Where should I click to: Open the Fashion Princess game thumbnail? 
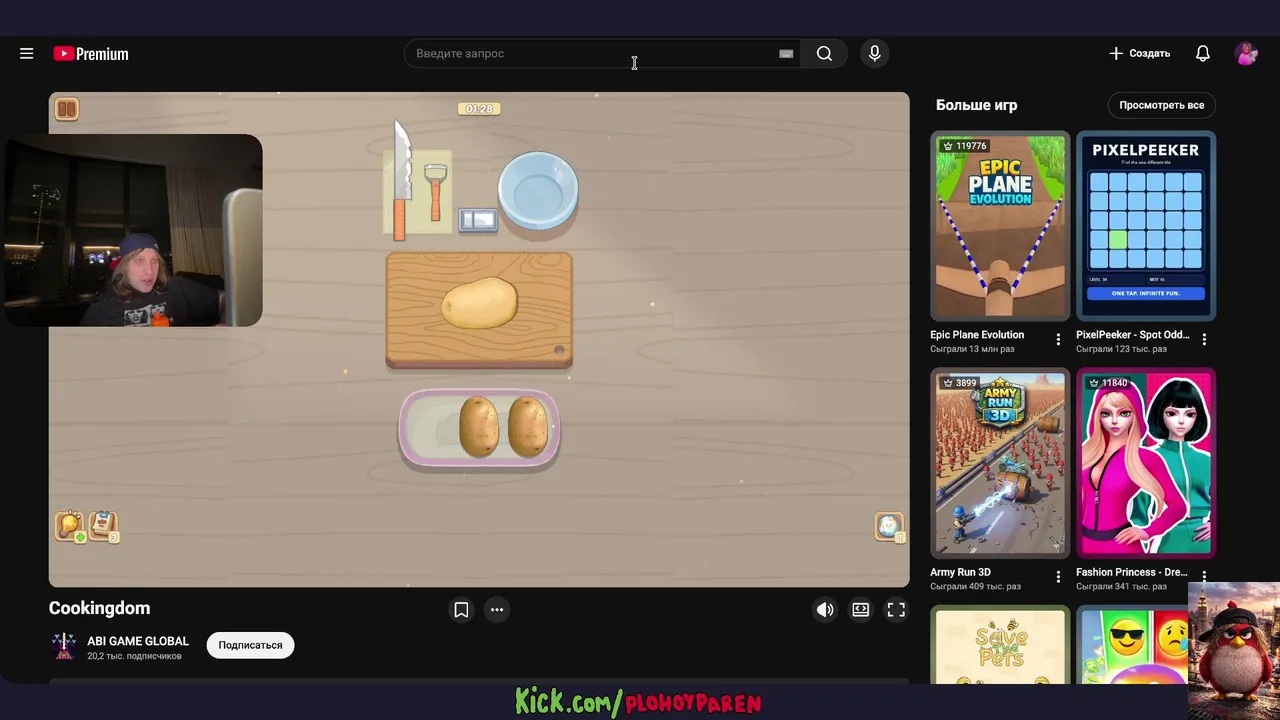tap(1146, 463)
